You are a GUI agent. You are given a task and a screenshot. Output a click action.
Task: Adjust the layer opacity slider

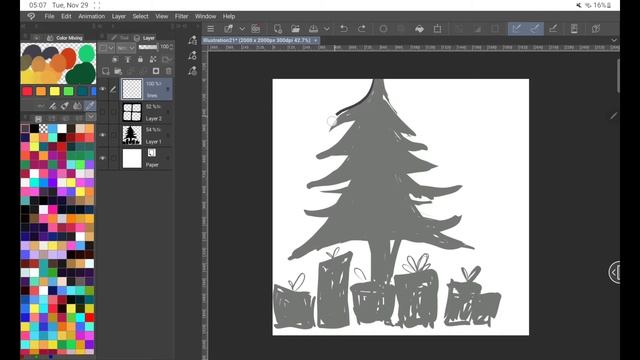point(148,47)
